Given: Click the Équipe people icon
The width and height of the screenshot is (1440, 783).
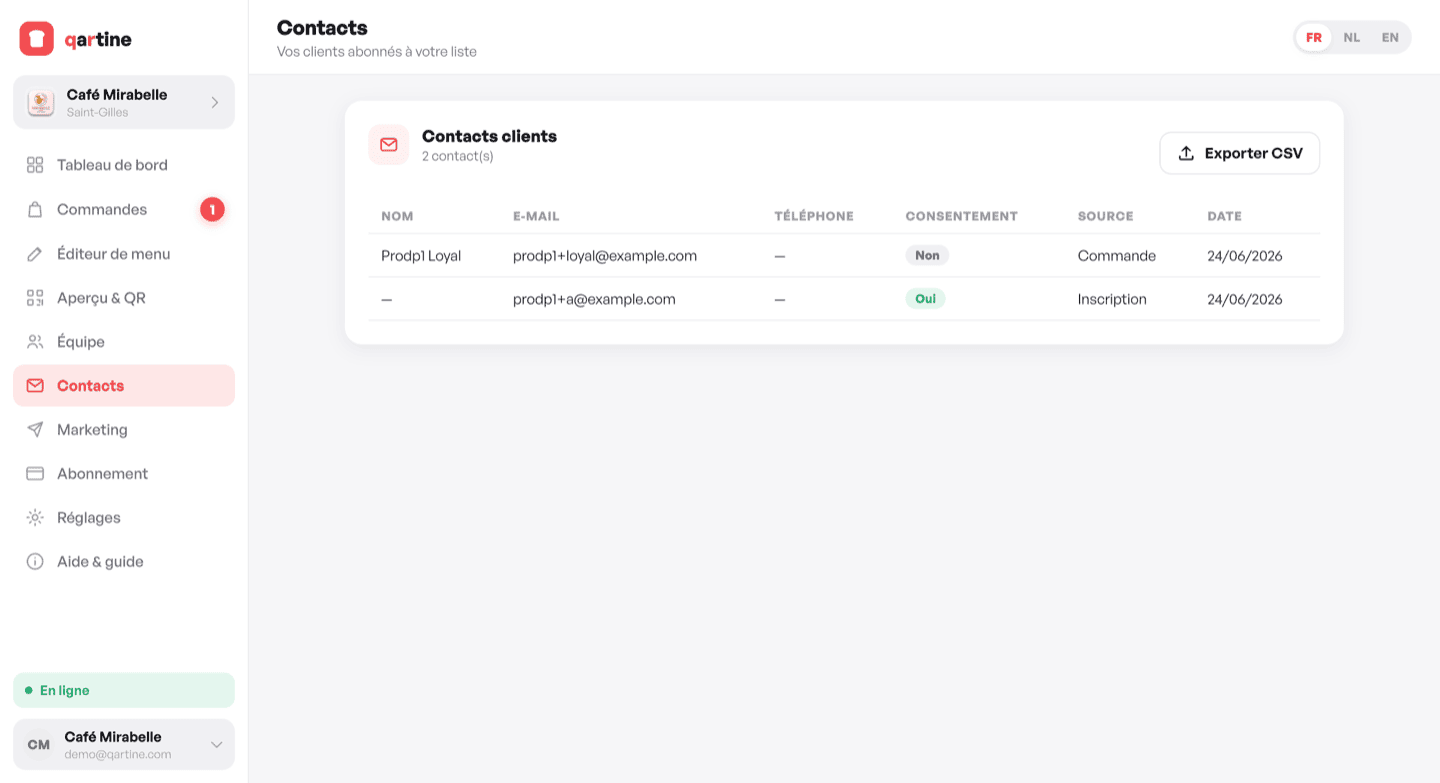Looking at the screenshot, I should 35,342.
